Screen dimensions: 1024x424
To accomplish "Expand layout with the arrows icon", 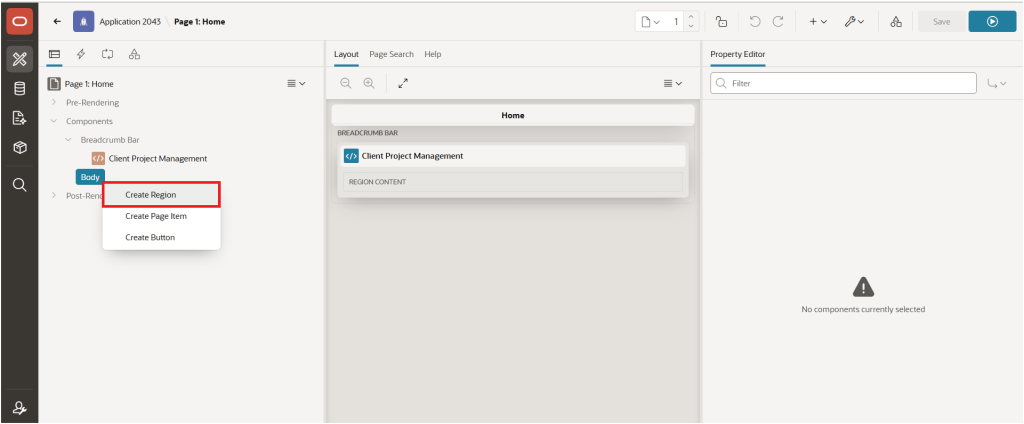I will point(403,83).
